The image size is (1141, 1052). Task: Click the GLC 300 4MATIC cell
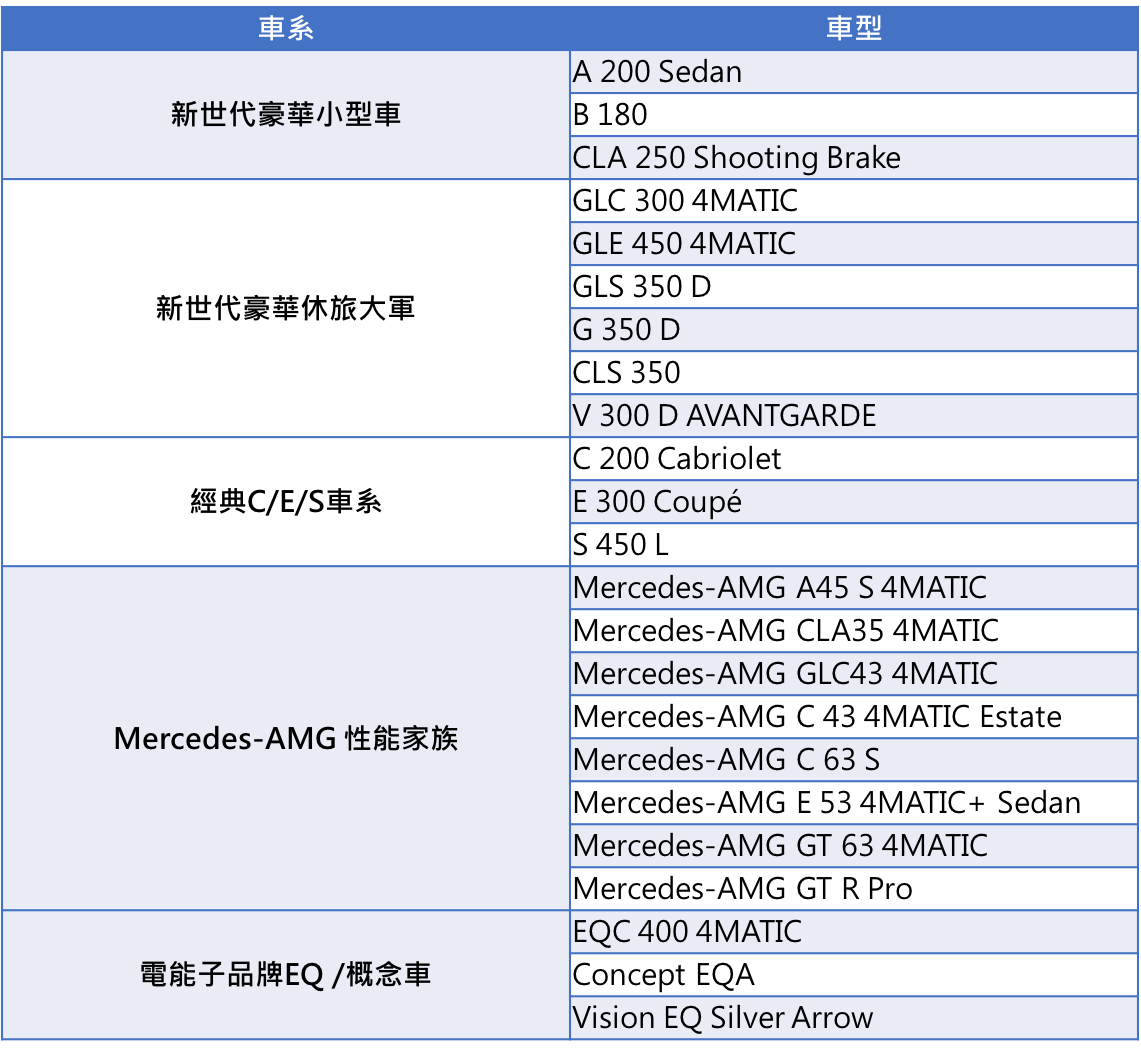click(854, 200)
